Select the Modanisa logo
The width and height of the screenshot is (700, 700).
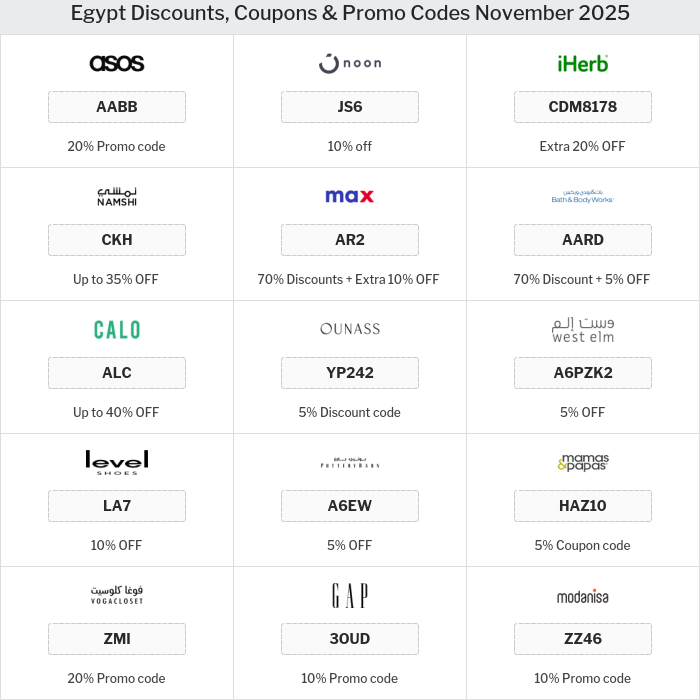point(582,596)
